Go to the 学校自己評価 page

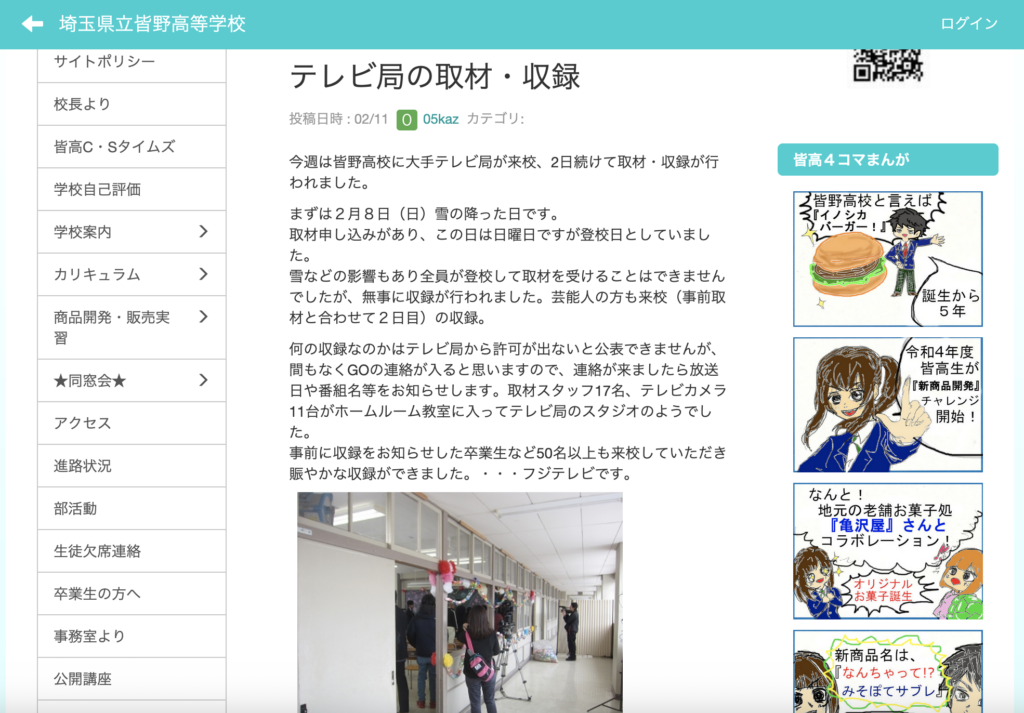click(97, 189)
